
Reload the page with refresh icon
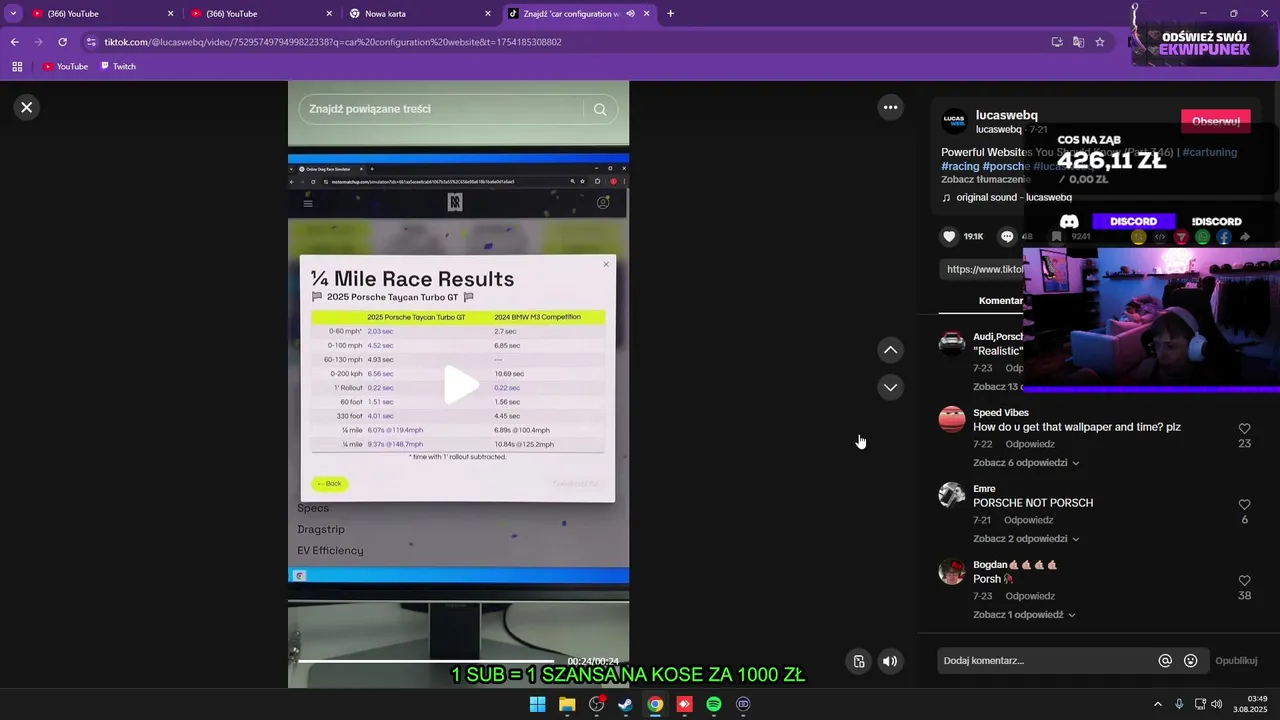coord(62,42)
